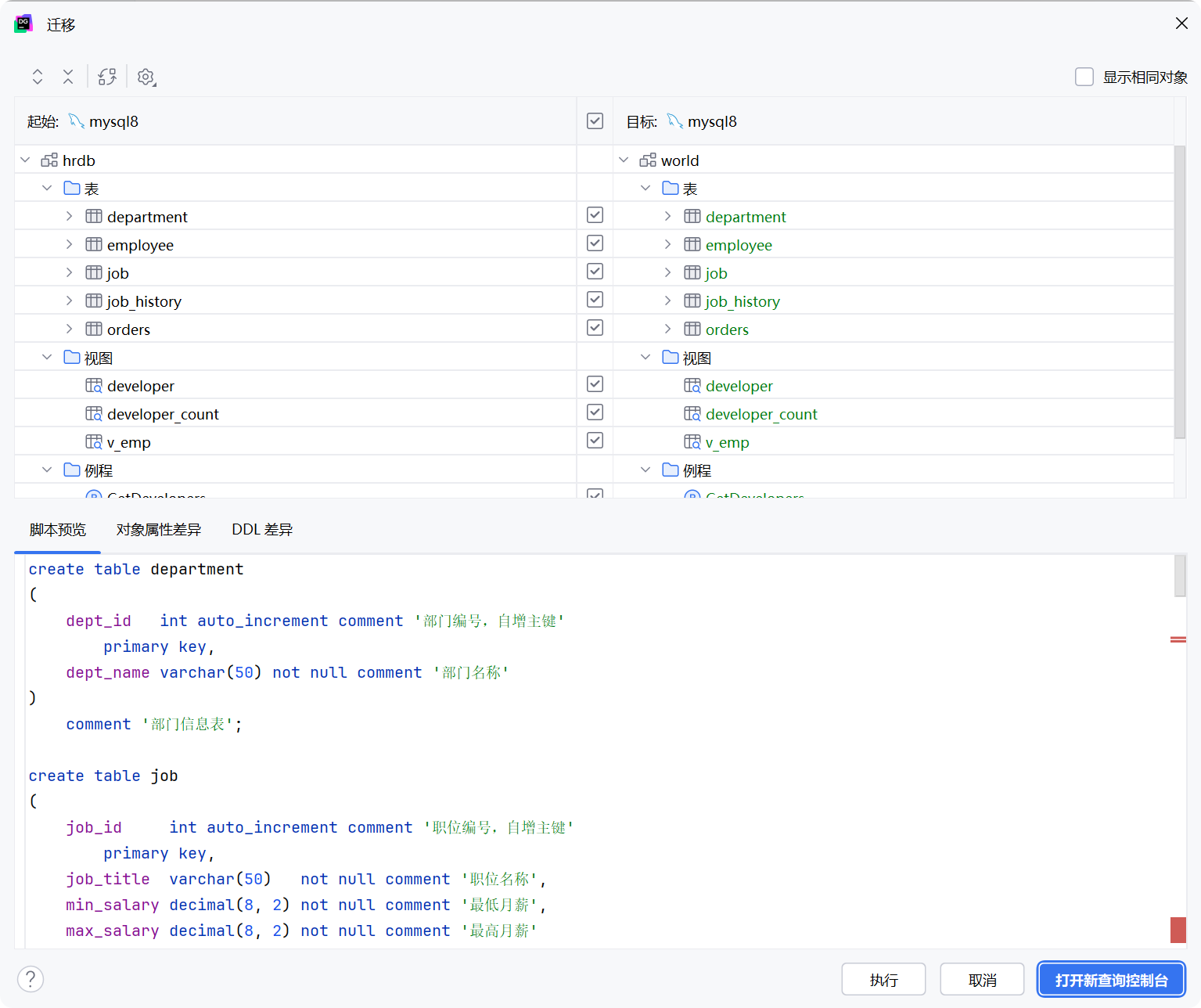Expand the target job table node

667,272
